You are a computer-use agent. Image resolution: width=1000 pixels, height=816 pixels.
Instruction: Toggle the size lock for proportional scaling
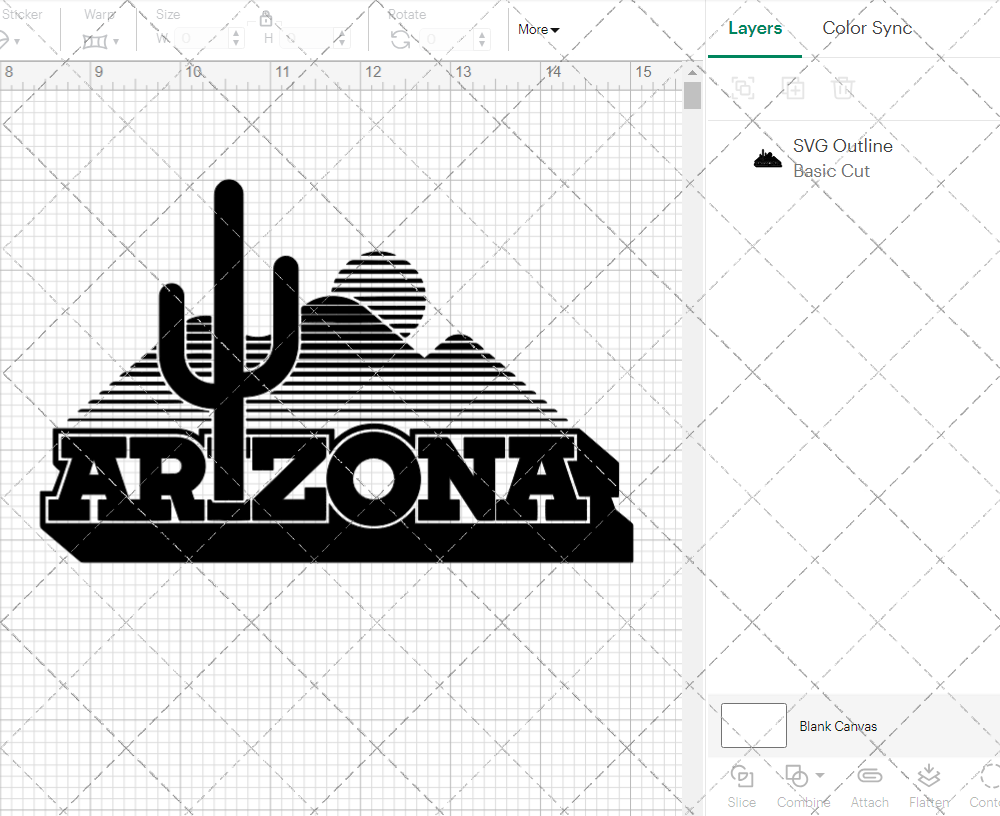(266, 19)
